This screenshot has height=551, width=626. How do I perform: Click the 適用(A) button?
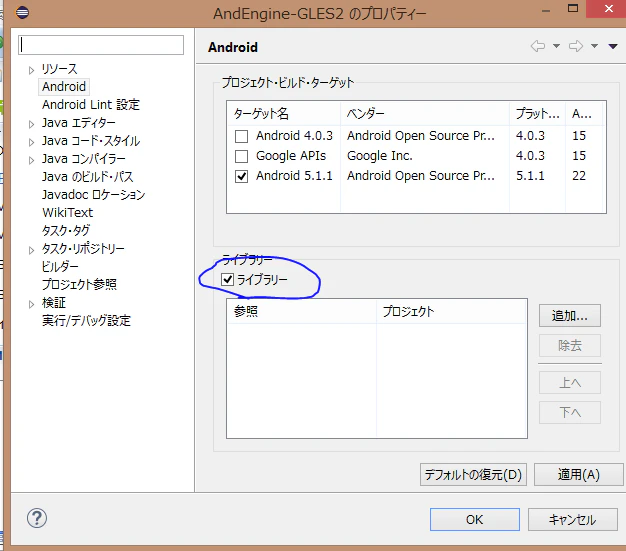pos(578,475)
